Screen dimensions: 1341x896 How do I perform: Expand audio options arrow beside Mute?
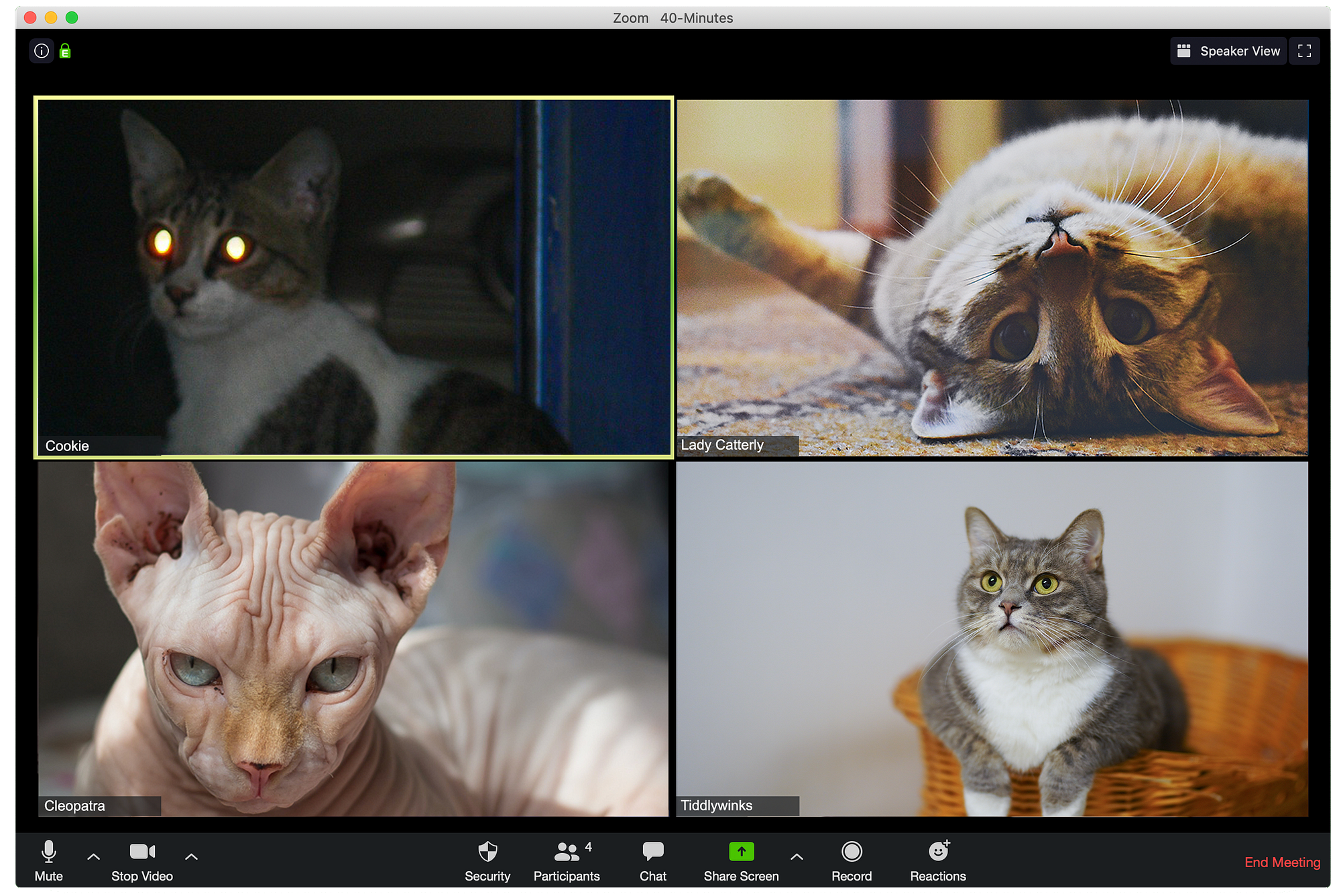94,856
